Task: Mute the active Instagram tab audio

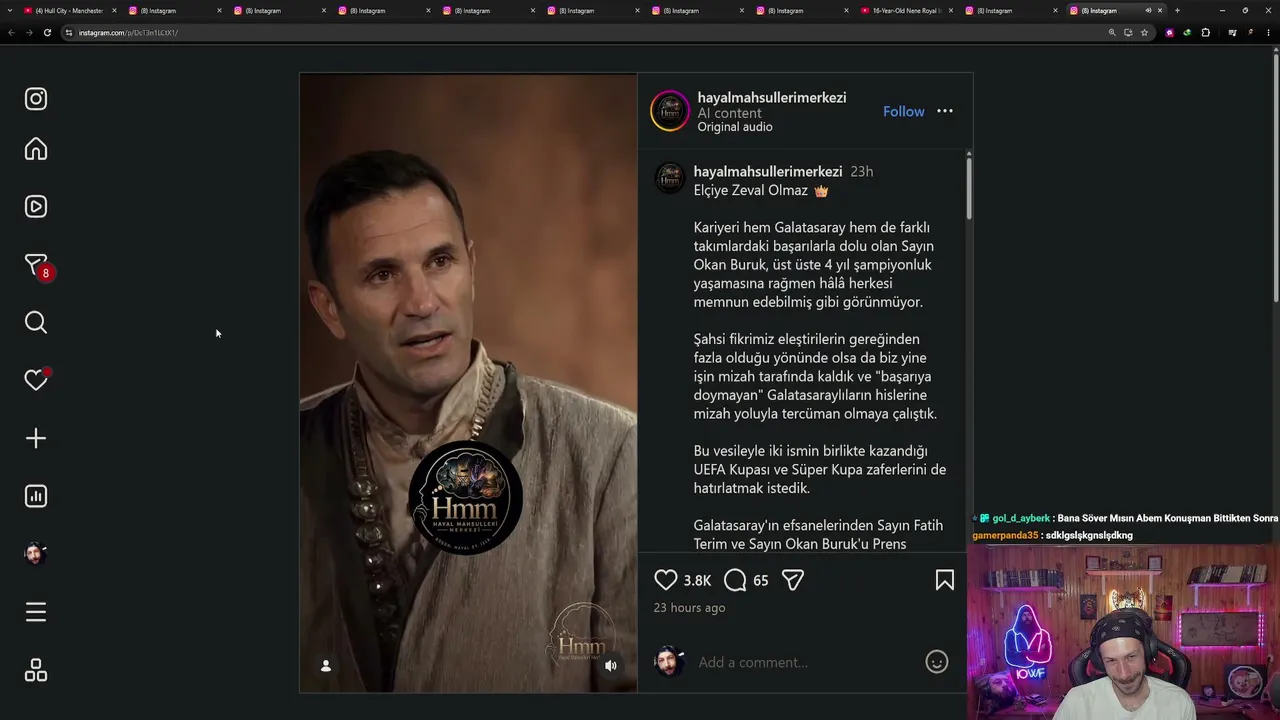Action: [1148, 10]
